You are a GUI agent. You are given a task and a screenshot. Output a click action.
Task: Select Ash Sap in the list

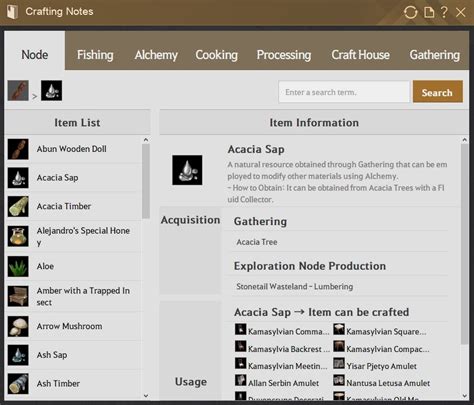click(x=52, y=355)
